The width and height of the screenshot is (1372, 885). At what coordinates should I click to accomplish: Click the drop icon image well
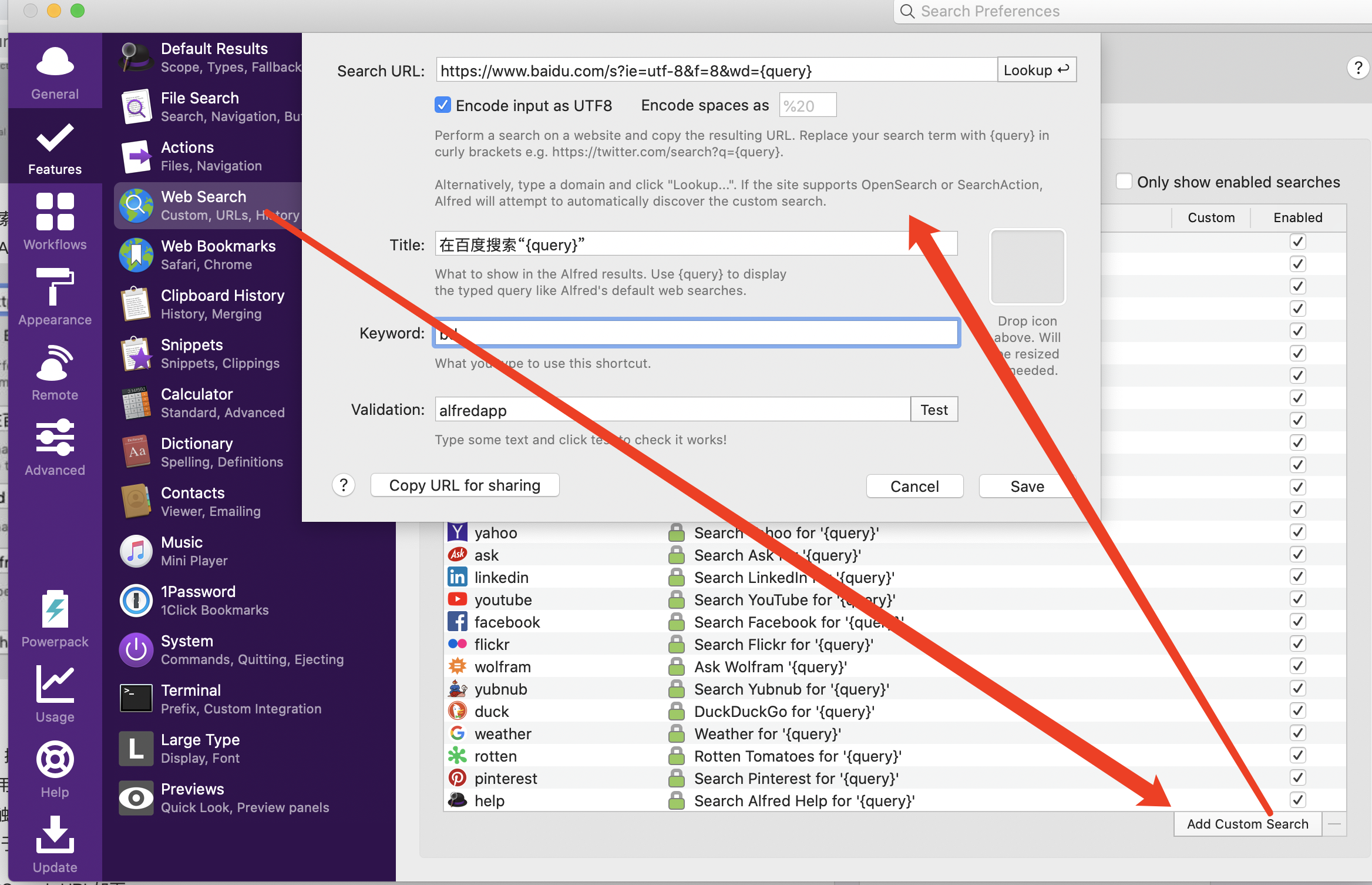[1027, 267]
